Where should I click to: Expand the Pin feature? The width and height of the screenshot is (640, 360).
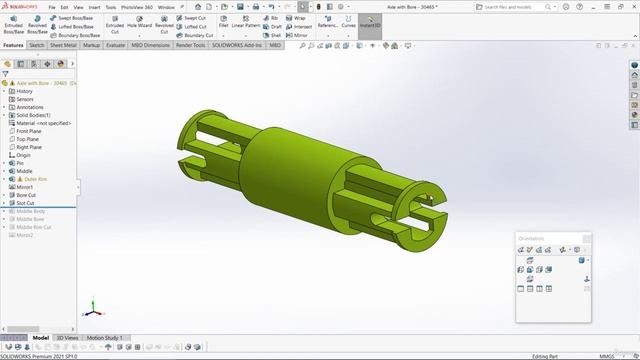(4, 163)
